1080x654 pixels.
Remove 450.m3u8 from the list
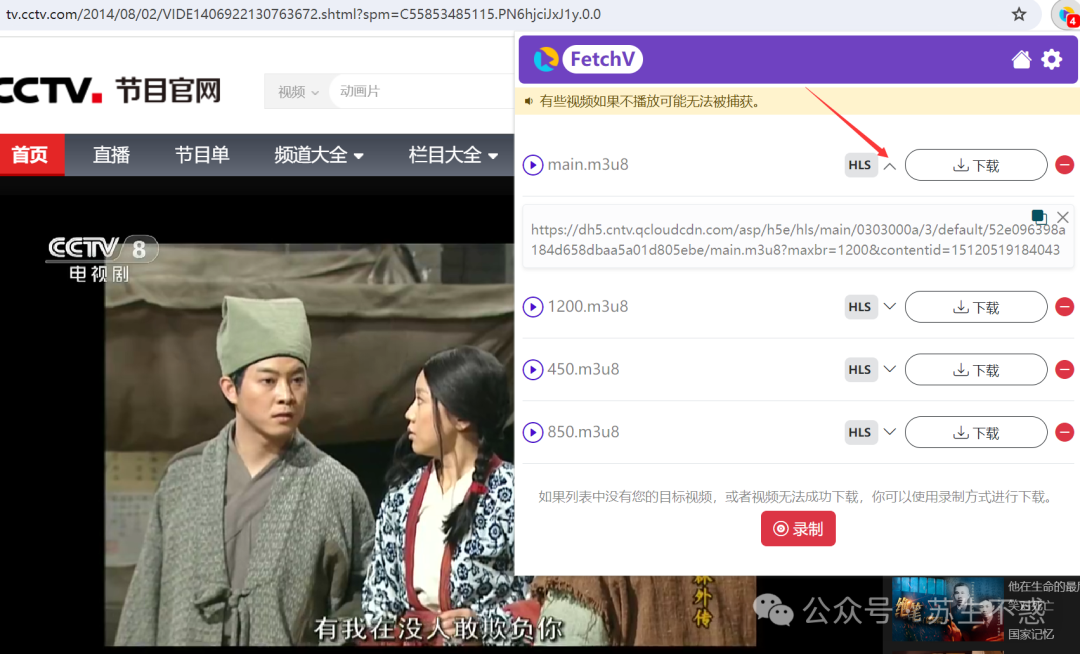pyautogui.click(x=1065, y=370)
